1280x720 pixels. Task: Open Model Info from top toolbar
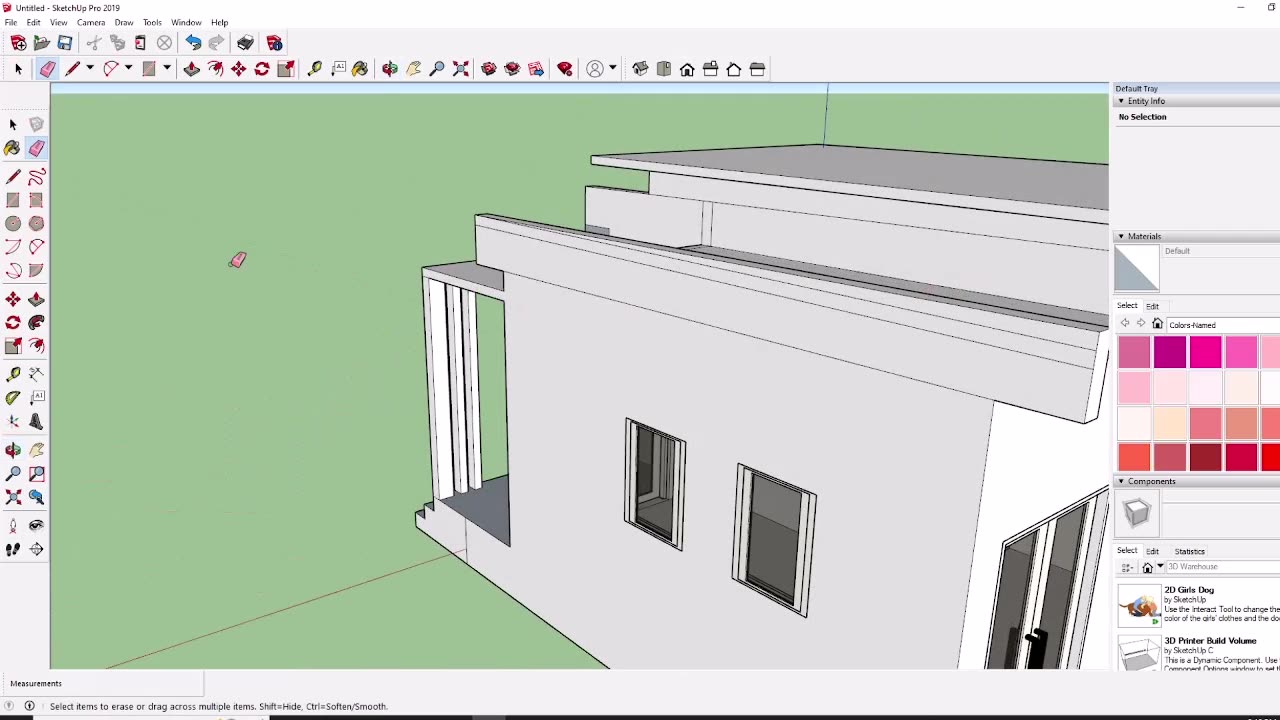274,43
